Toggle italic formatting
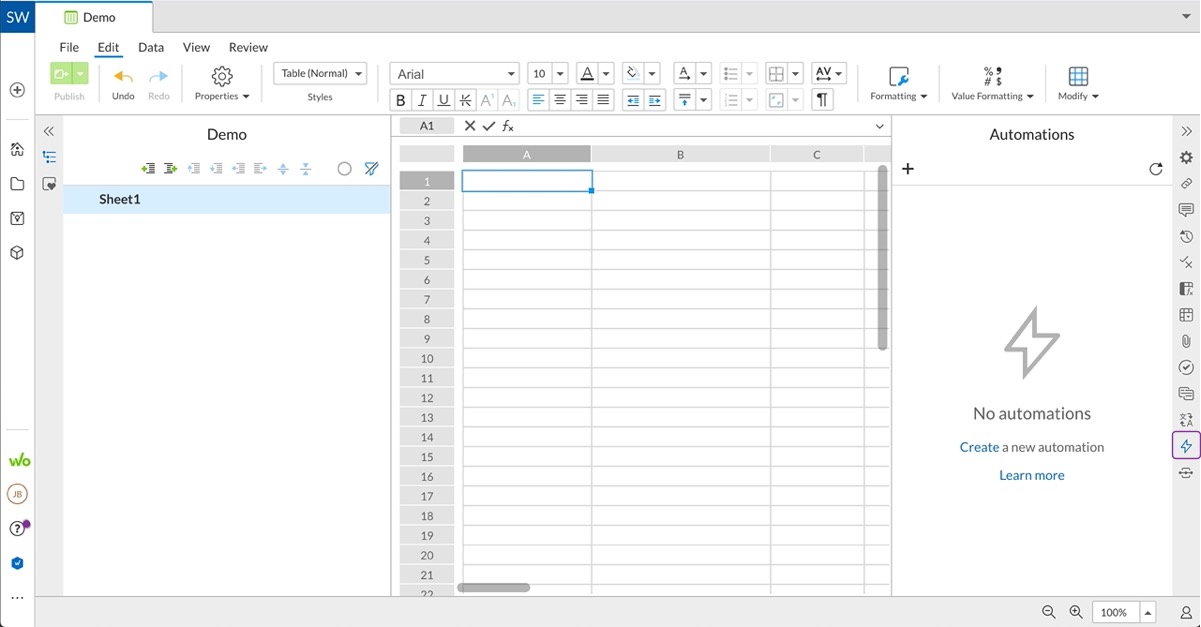Screen dimensions: 1201x627 coord(422,100)
